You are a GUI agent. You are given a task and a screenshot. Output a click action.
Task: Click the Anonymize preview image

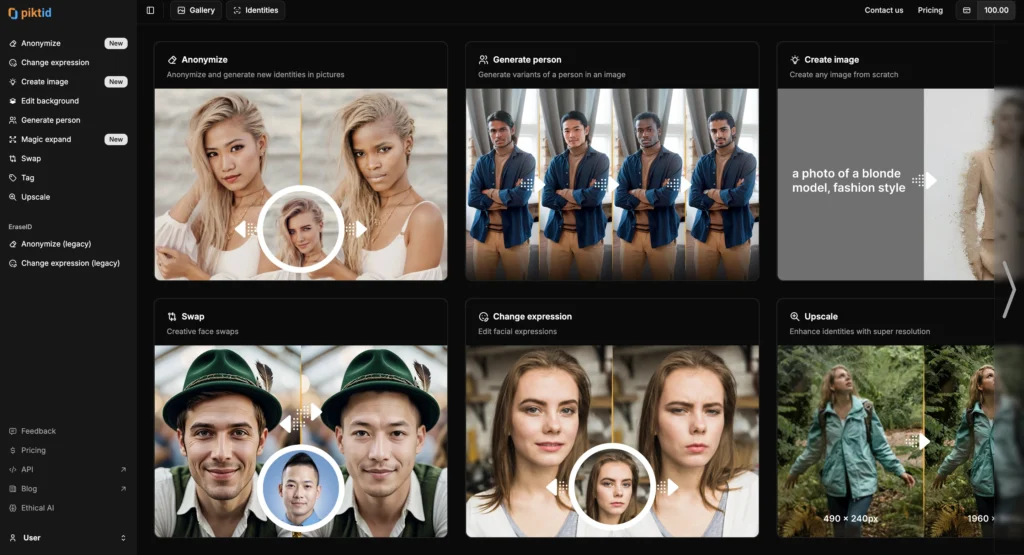click(x=301, y=184)
